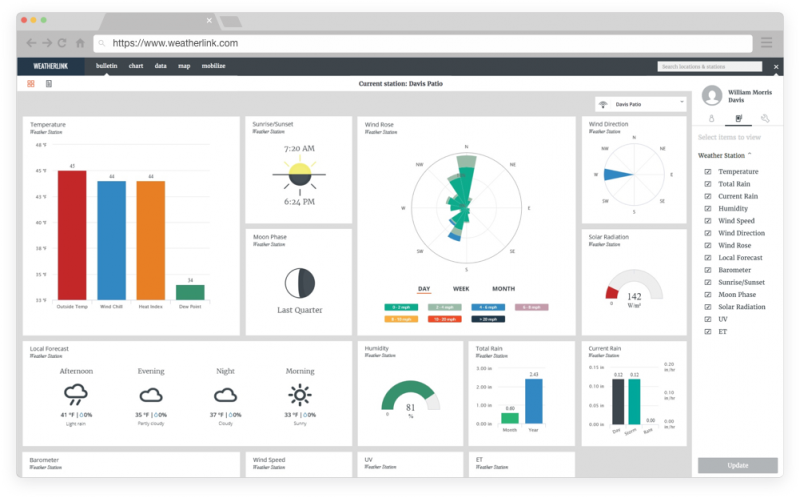
Task: Uncheck the Temperature checkbox
Action: [x=708, y=172]
